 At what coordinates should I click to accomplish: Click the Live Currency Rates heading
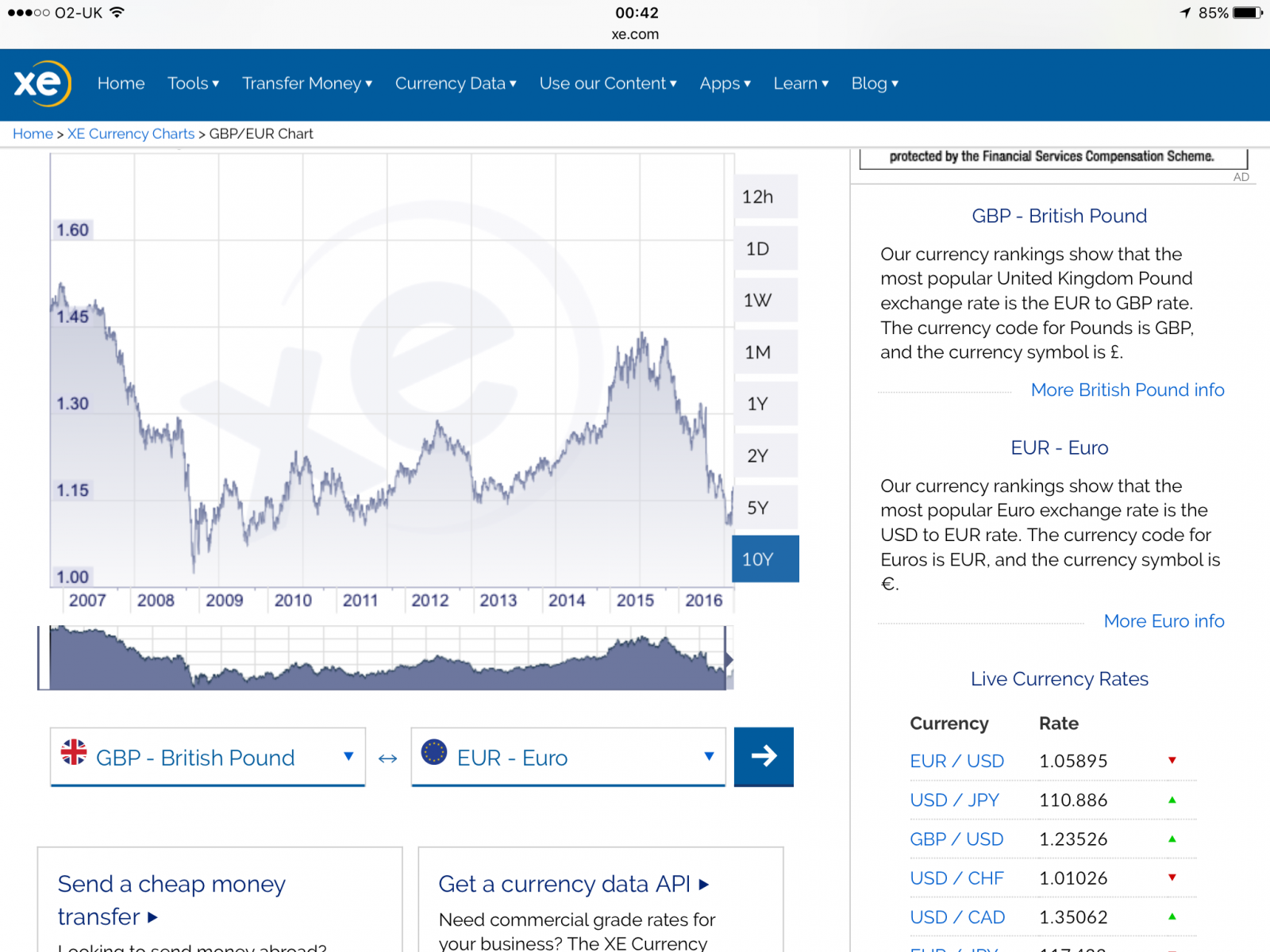tap(1059, 679)
